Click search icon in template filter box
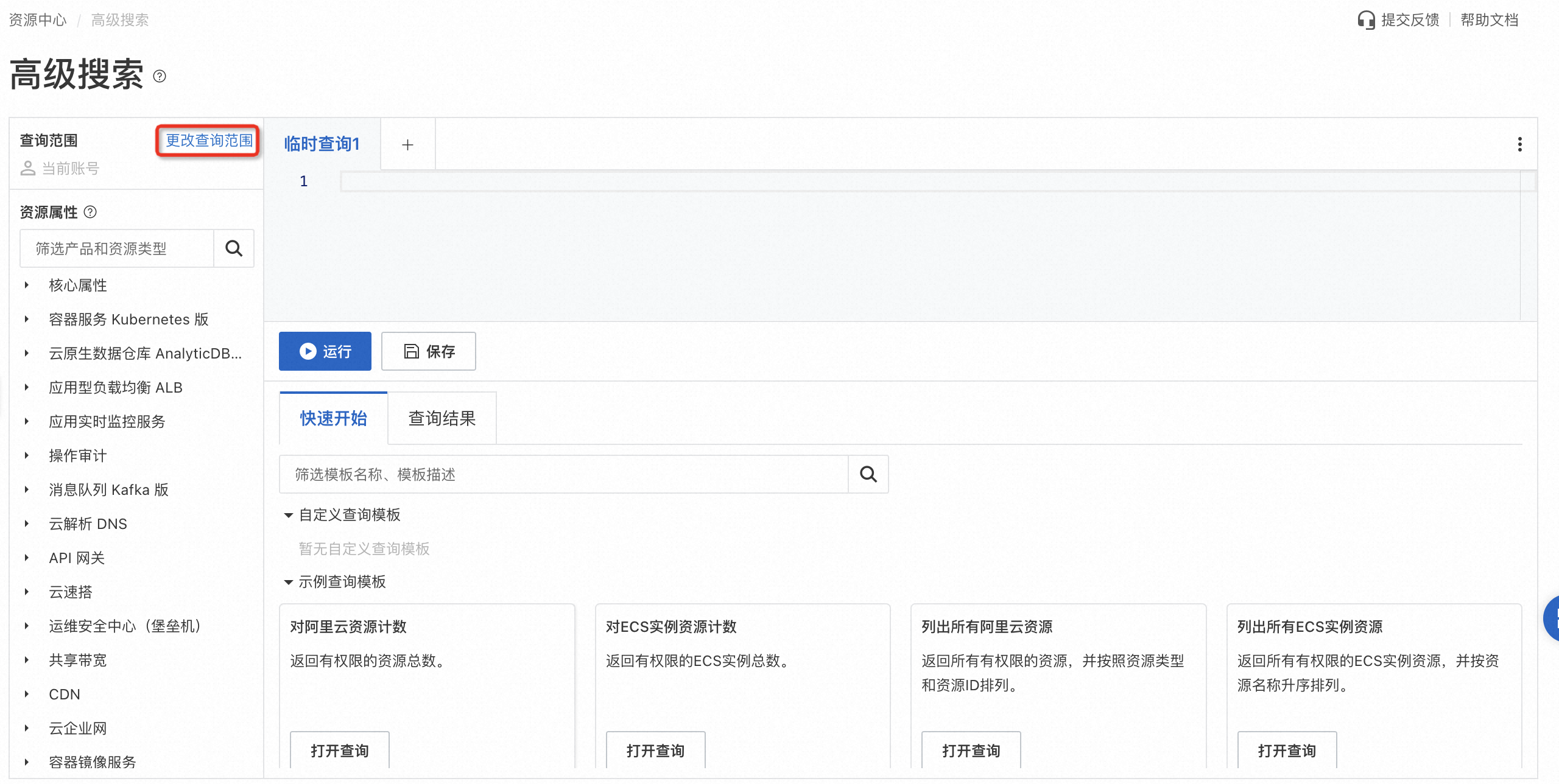This screenshot has width=1559, height=784. pyautogui.click(x=868, y=474)
